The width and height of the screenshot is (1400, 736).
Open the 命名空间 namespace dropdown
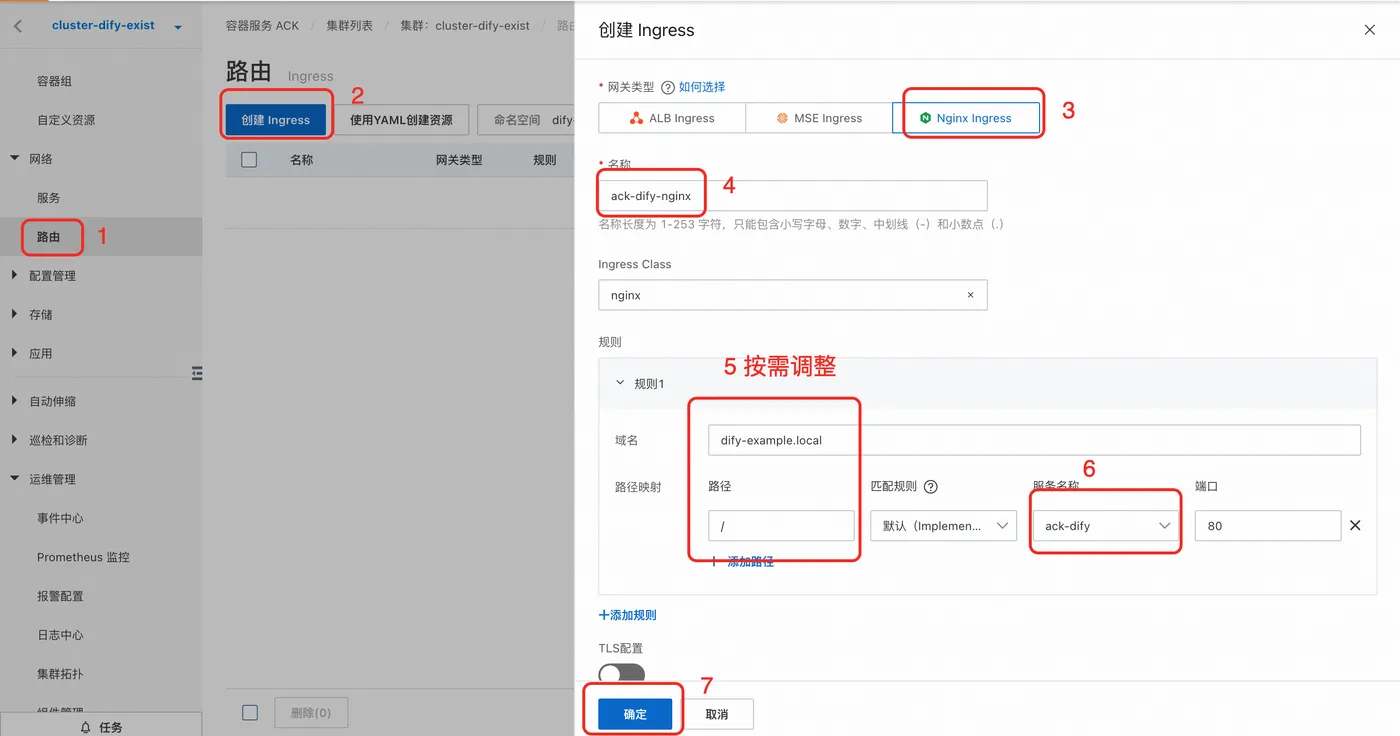point(526,120)
